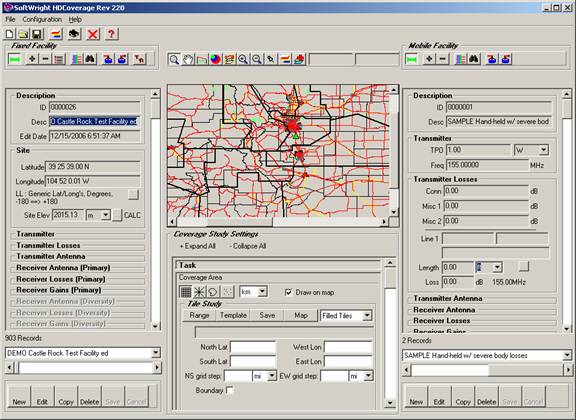The image size is (576, 420).
Task: Toggle the Draw on map checkbox
Action: coord(288,292)
